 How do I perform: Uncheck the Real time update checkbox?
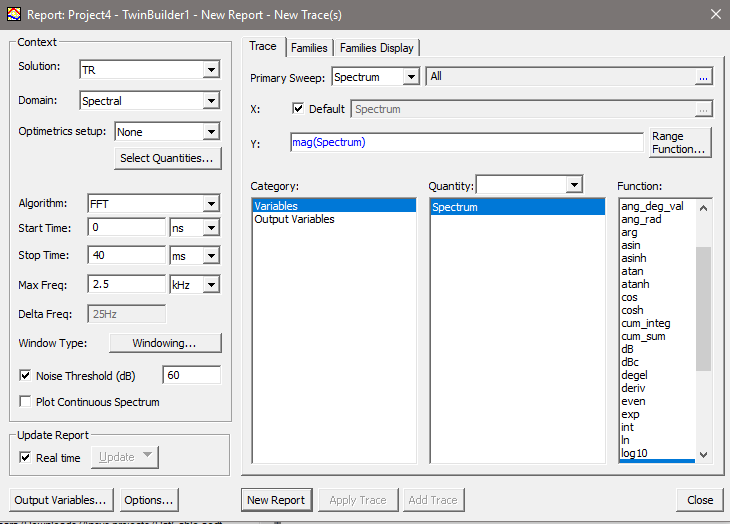(x=26, y=457)
